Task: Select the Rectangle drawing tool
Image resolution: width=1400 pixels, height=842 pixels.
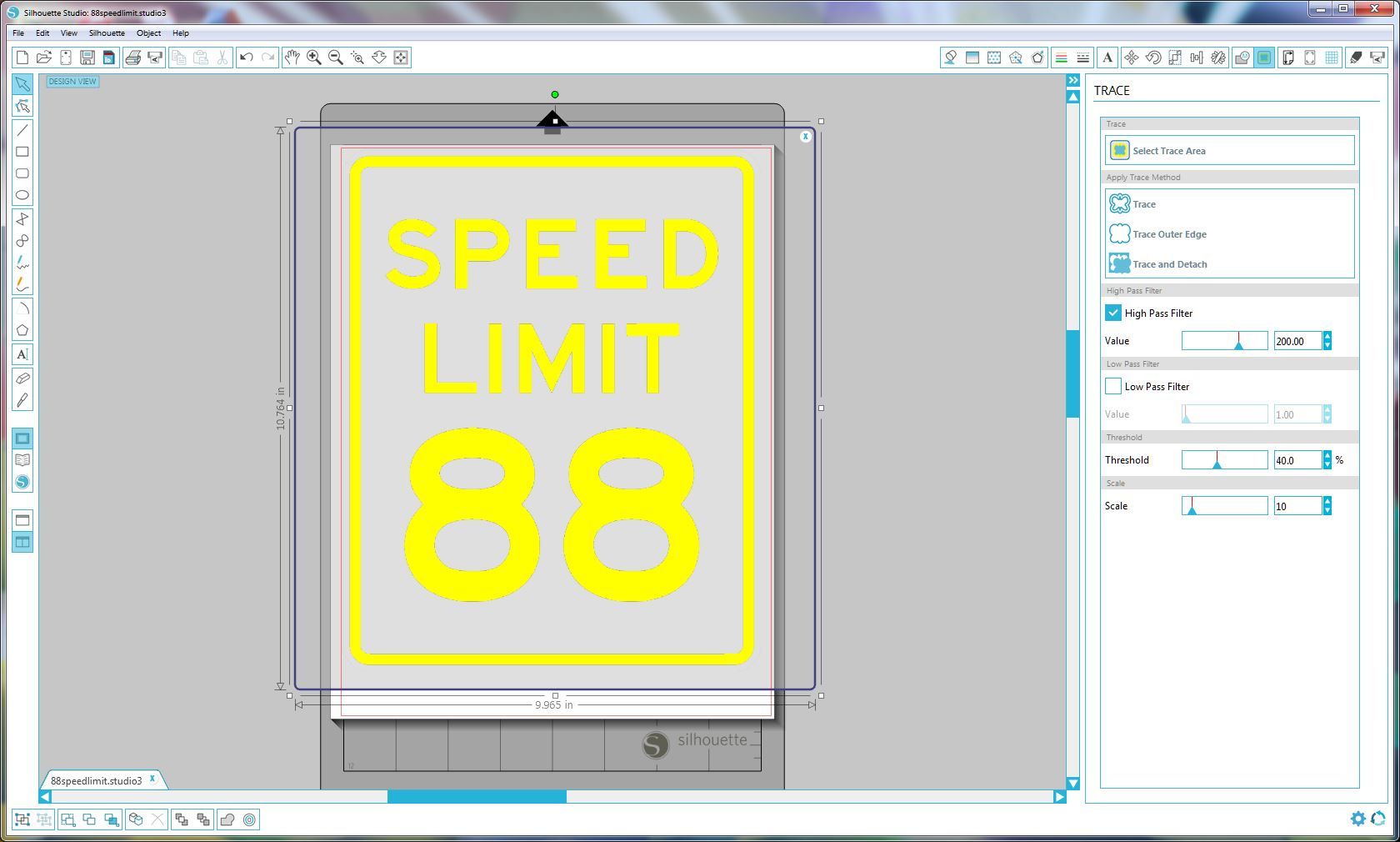Action: point(22,152)
